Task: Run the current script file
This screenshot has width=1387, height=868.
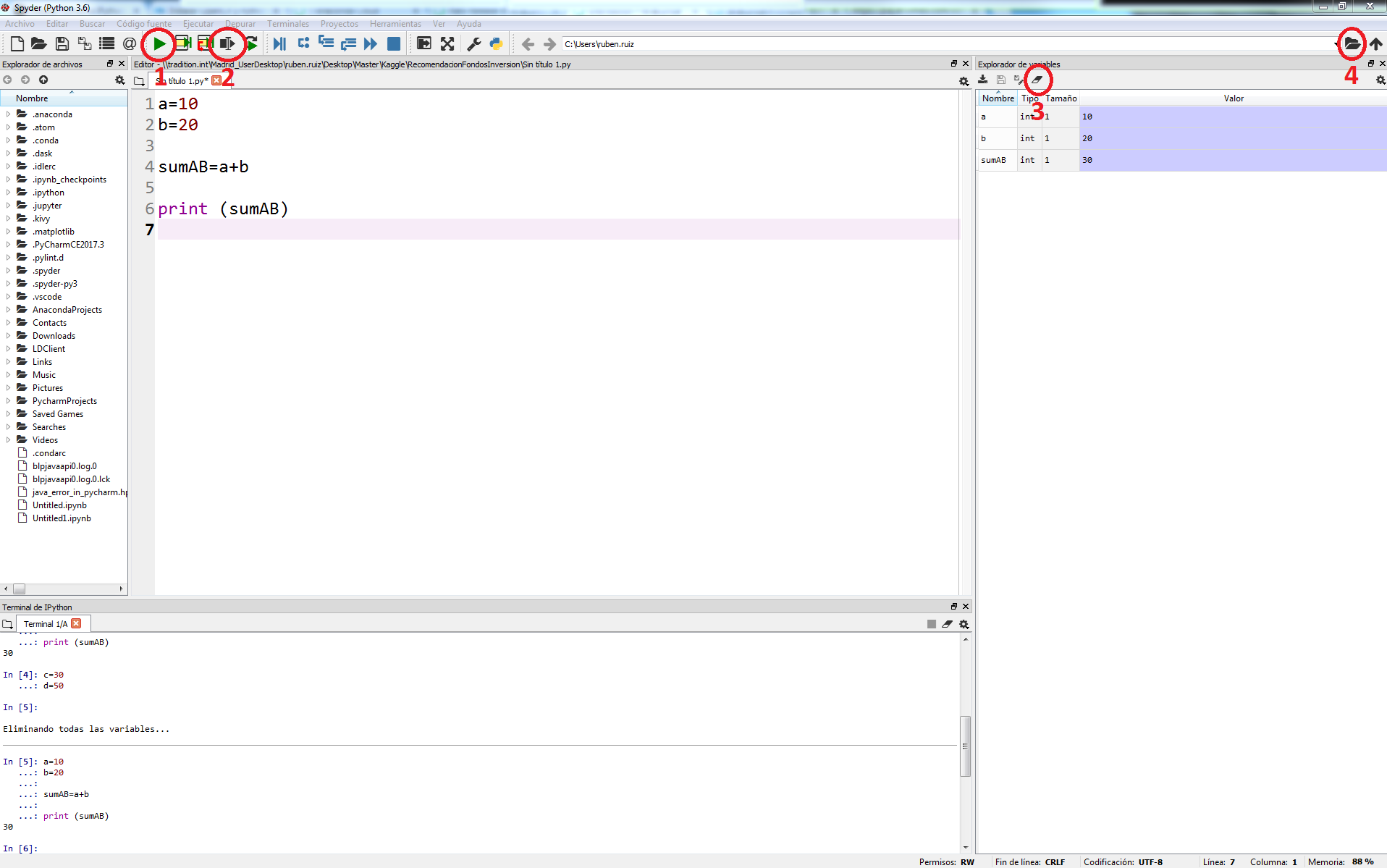Action: (159, 43)
